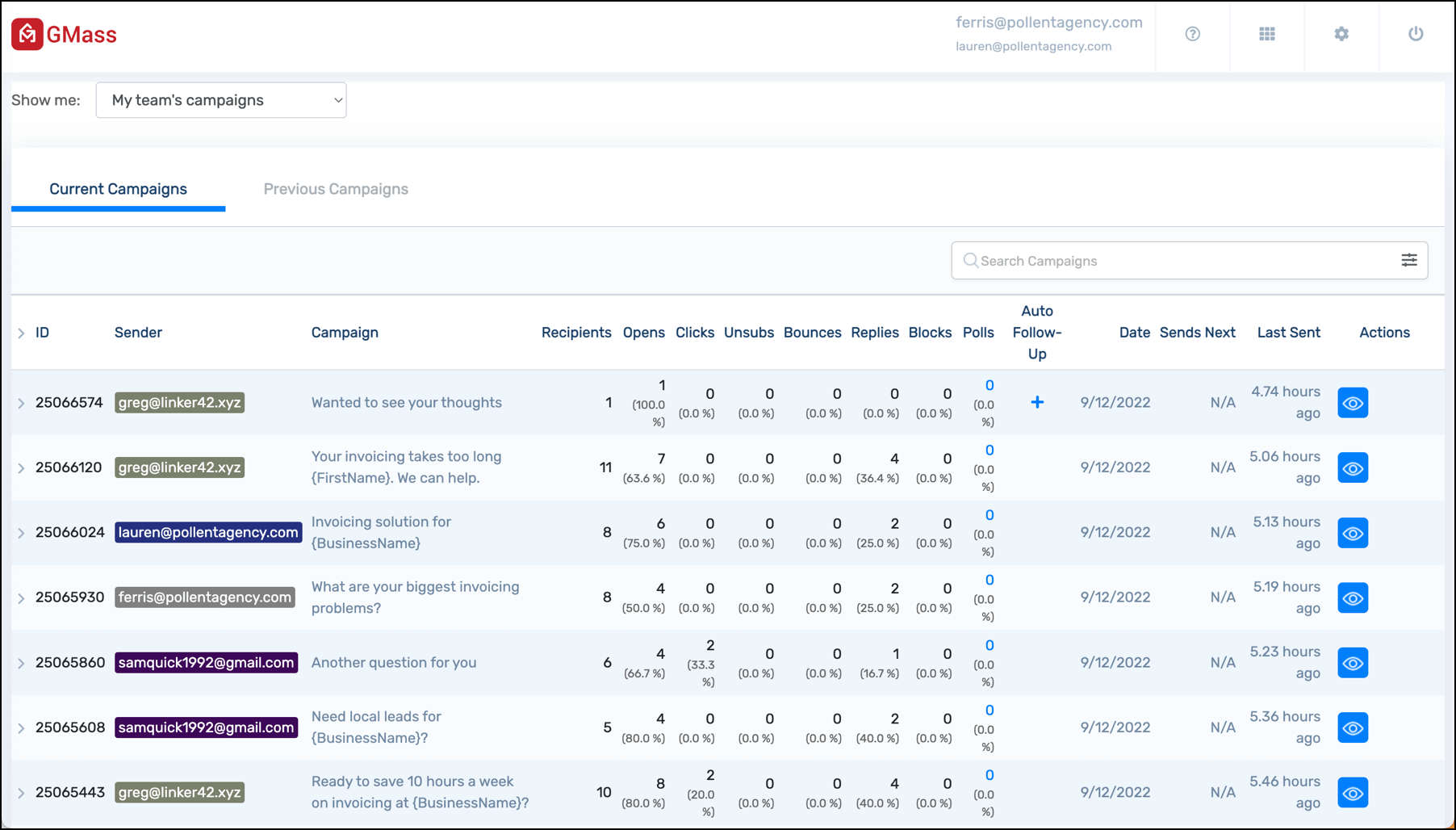
Task: Sort by Campaign column header
Action: (x=345, y=333)
